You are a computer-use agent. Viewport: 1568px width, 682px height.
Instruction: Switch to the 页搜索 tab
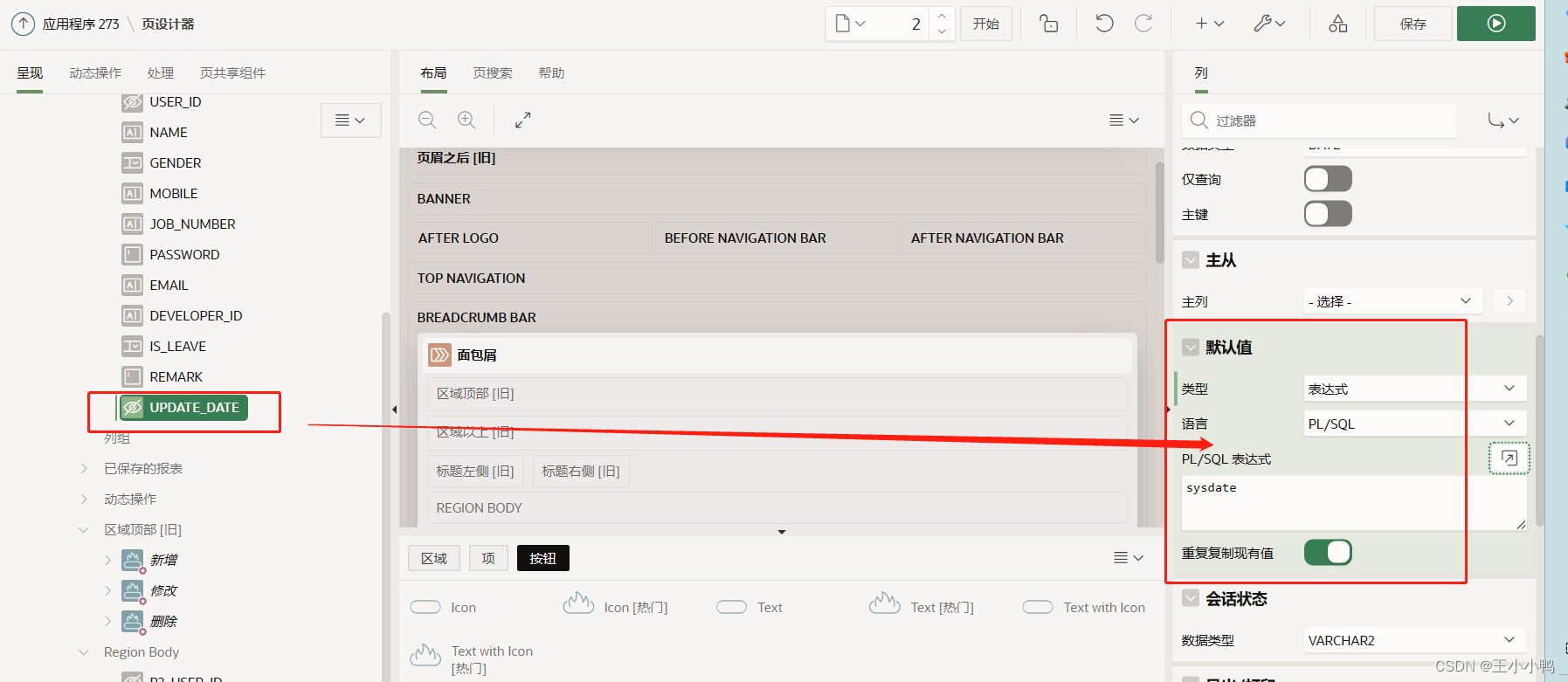[493, 73]
